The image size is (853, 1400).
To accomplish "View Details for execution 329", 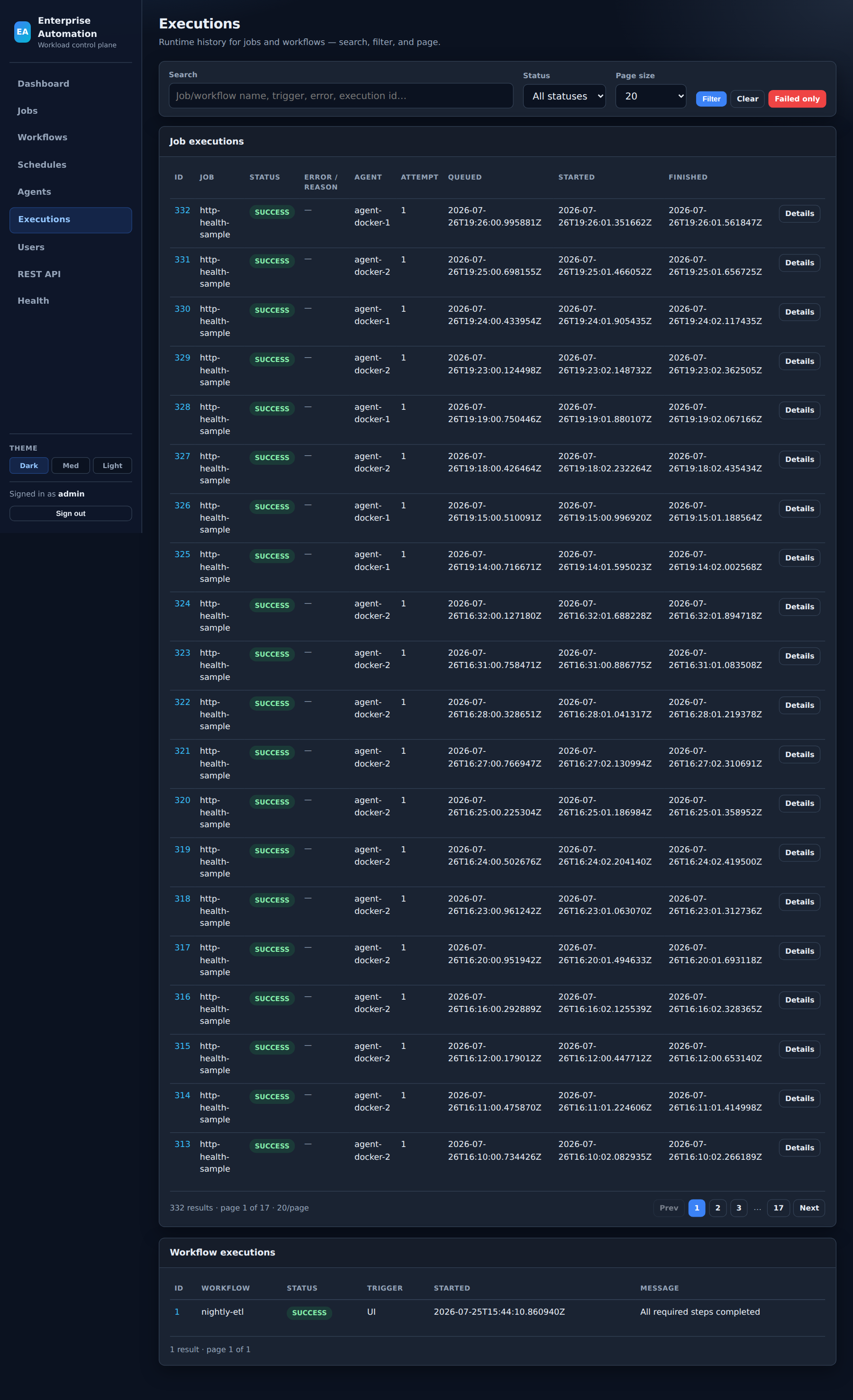I will coord(799,361).
